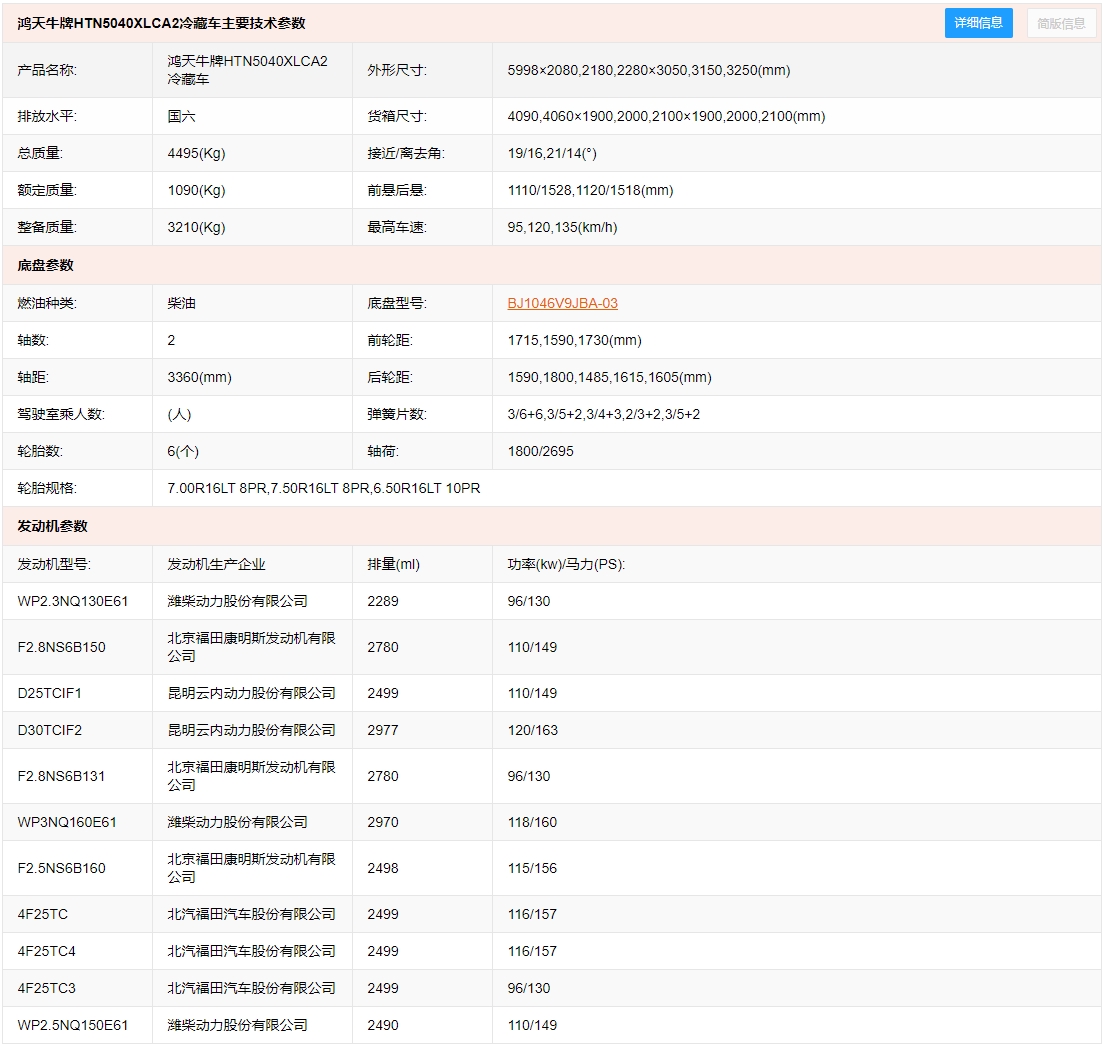The width and height of the screenshot is (1102, 1044).
Task: Click engine model F2.8NS6B150
Action: tap(62, 647)
